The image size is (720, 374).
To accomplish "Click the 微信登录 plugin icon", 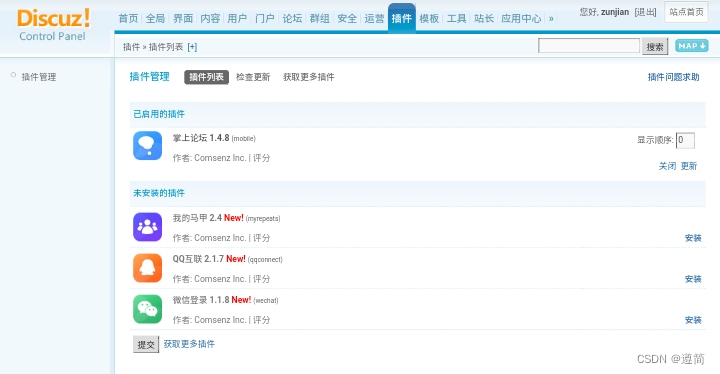I will [x=147, y=309].
